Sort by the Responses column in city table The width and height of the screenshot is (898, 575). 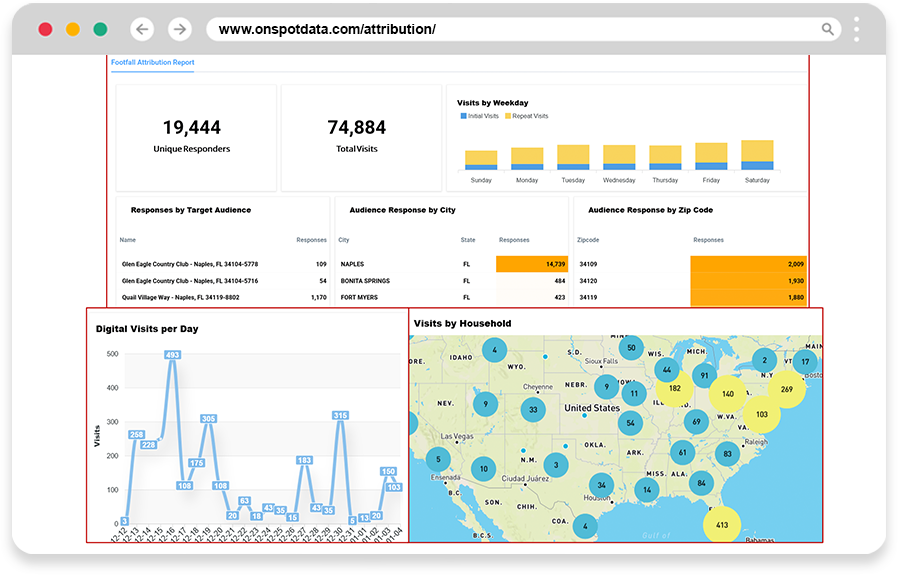coord(514,240)
